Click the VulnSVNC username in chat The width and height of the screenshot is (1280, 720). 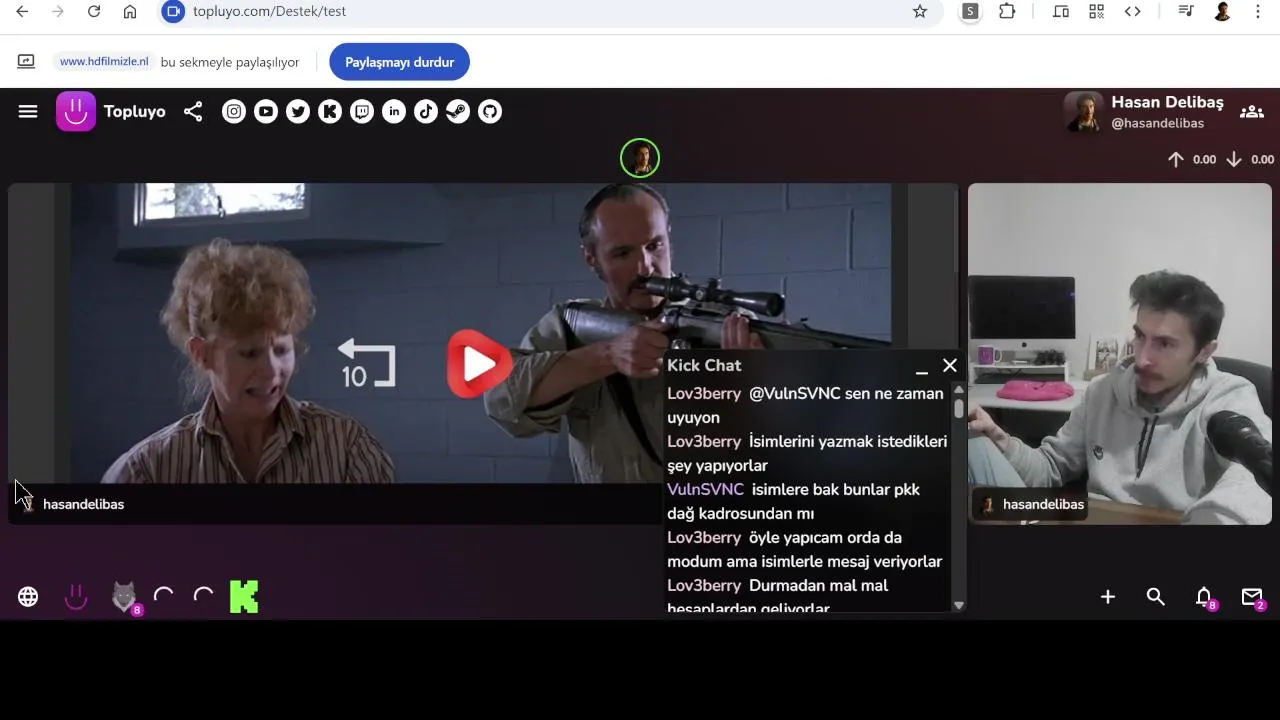(x=705, y=489)
